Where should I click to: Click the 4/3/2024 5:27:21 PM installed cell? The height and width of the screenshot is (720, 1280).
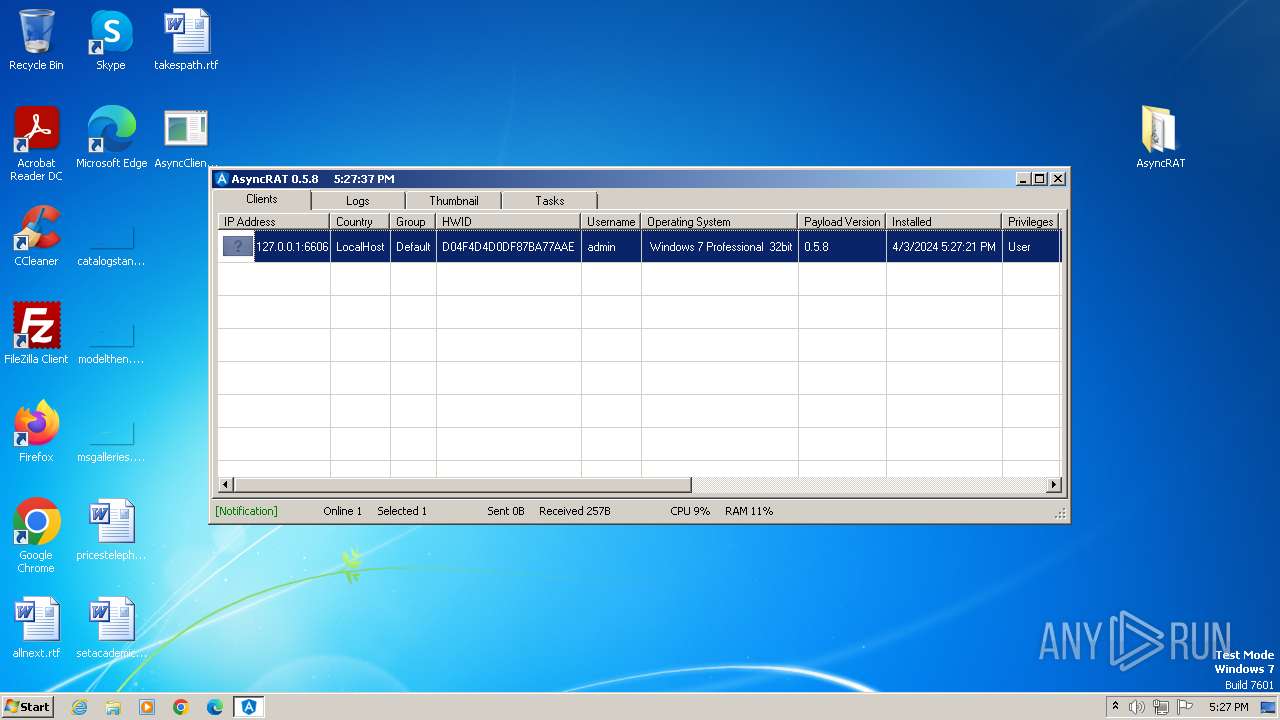tap(944, 246)
